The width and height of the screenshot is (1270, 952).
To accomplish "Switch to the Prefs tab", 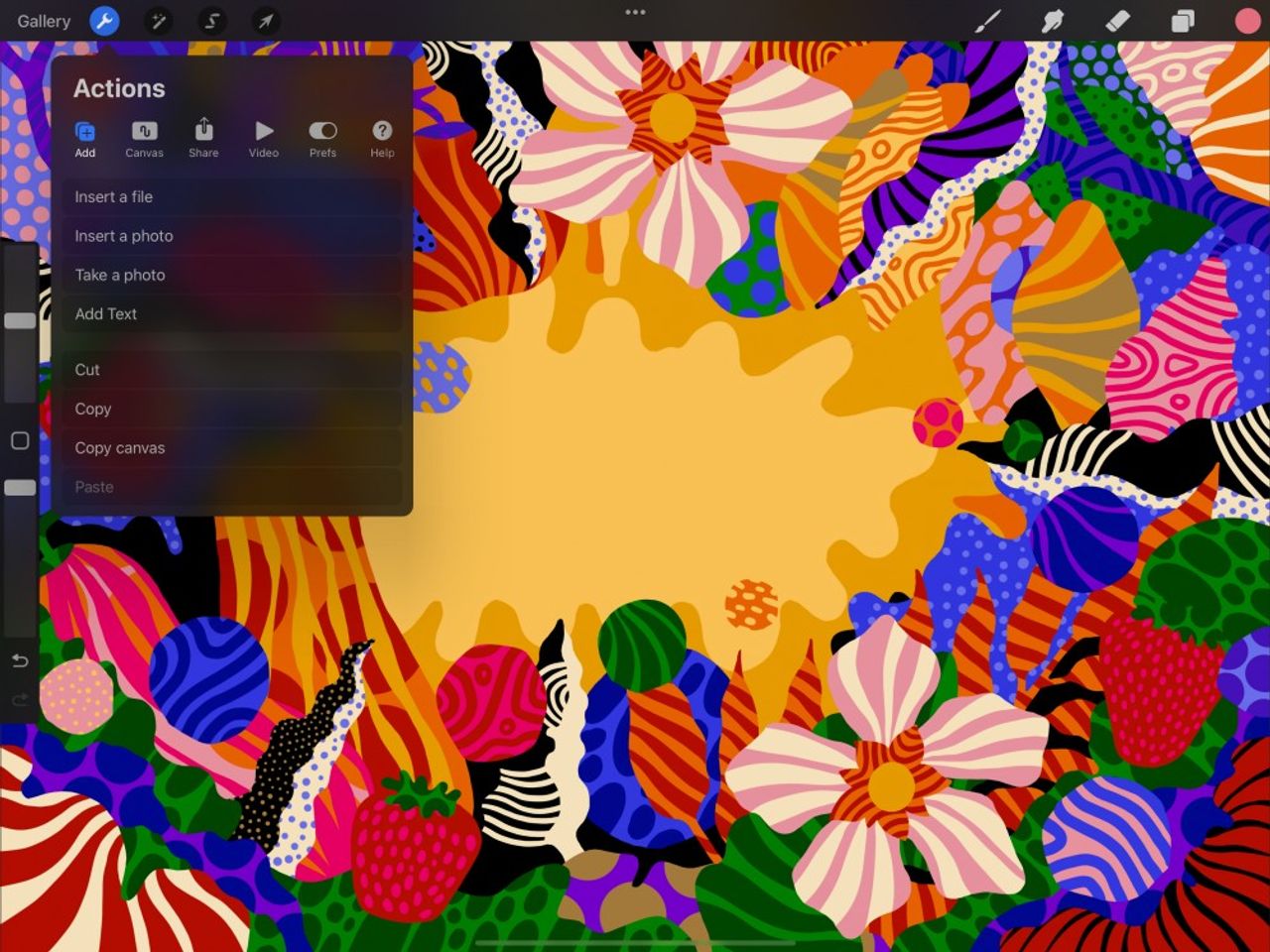I will (x=322, y=139).
